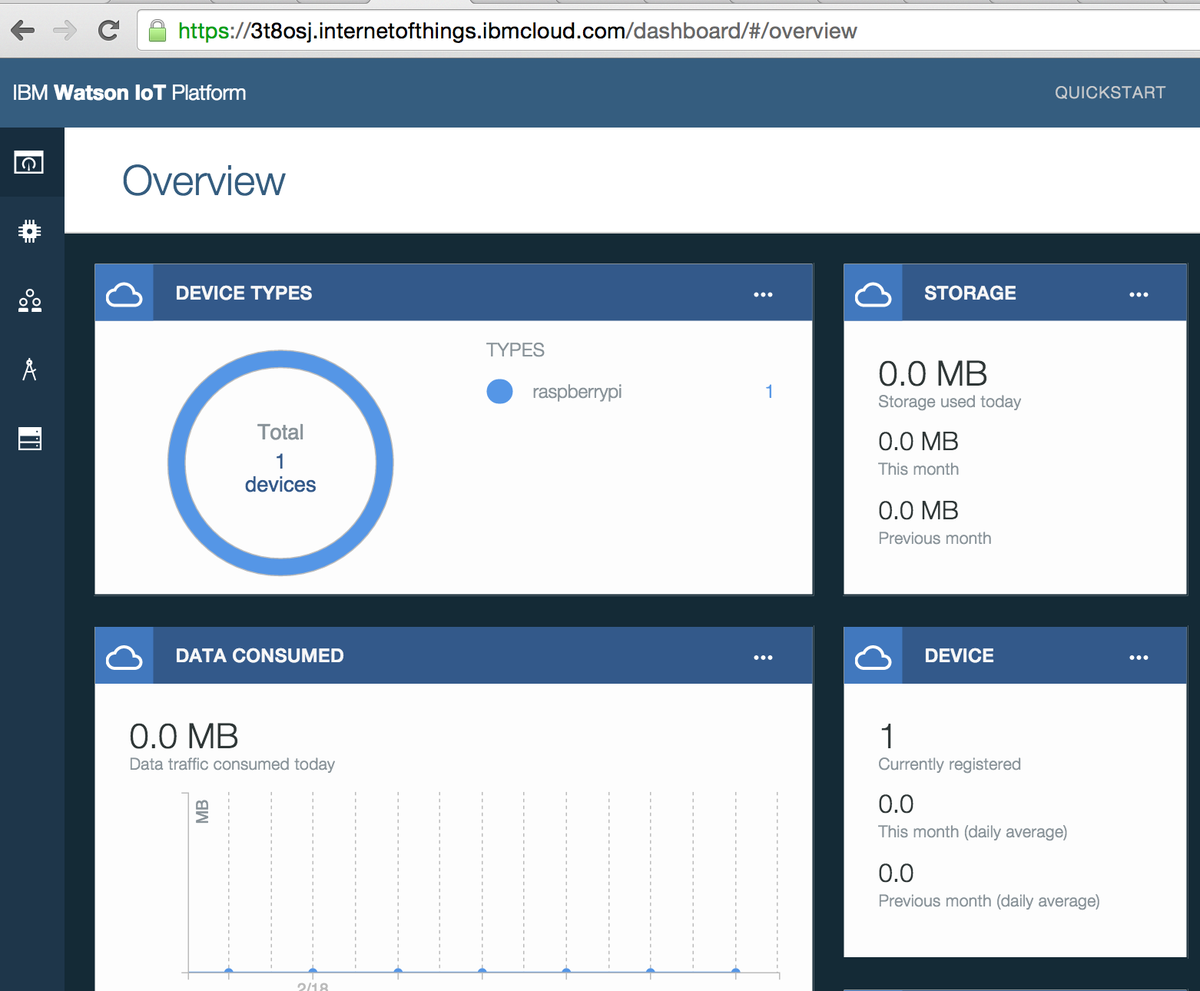
Task: Open the Devices chip icon in sidebar
Action: click(x=30, y=231)
